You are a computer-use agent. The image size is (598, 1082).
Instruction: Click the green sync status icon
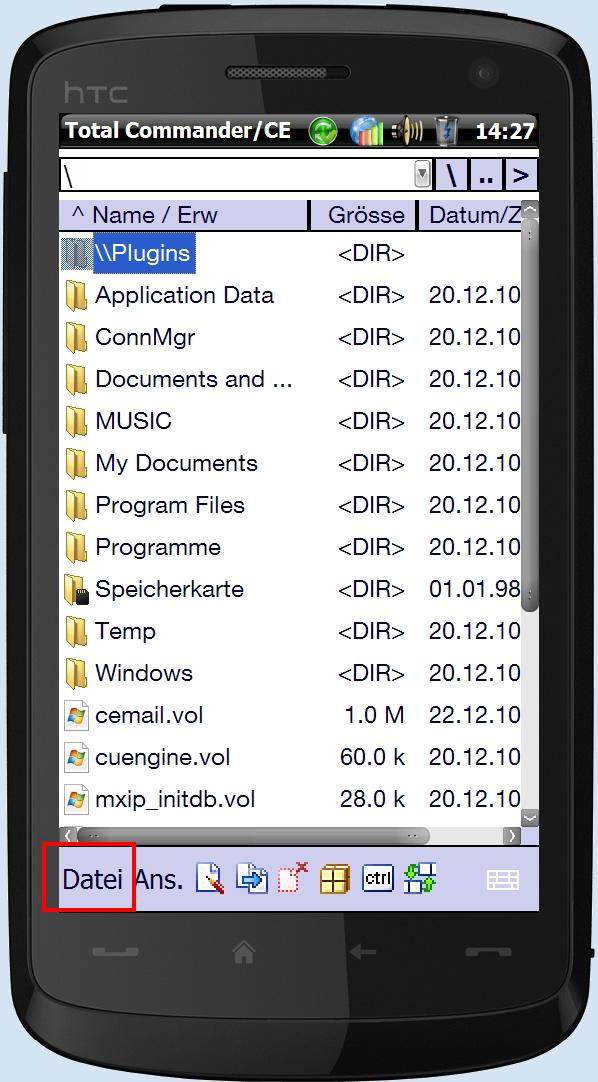click(x=323, y=130)
